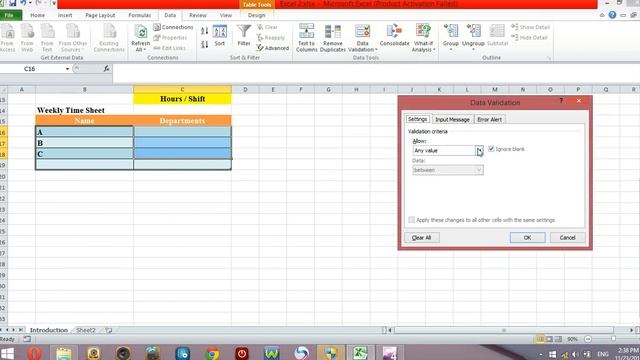Click the Data Validation ribbon icon
640x360 pixels.
[x=362, y=31]
